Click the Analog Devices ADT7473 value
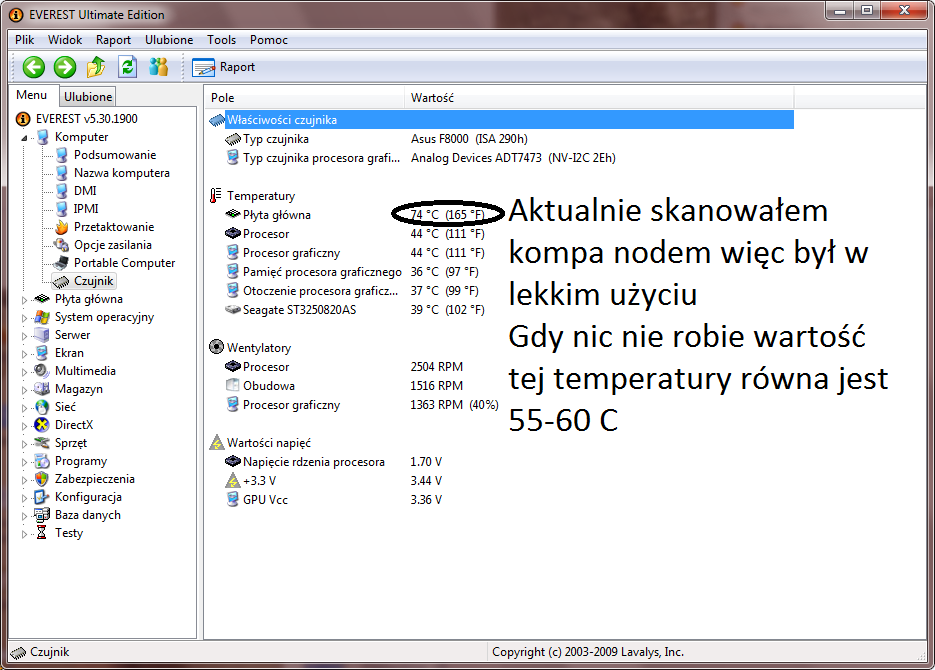The width and height of the screenshot is (935, 670). point(513,158)
